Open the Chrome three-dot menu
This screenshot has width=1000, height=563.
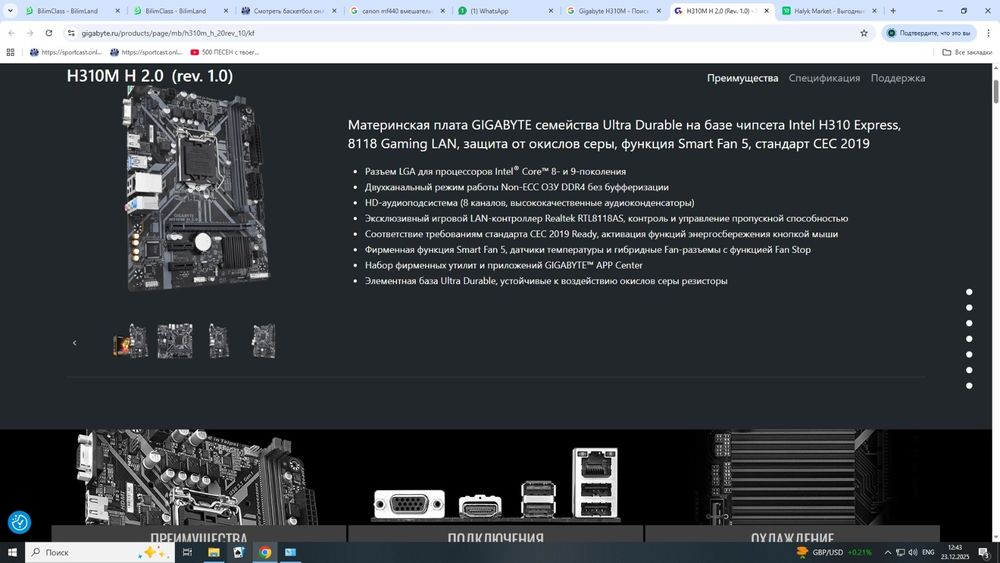(x=989, y=33)
